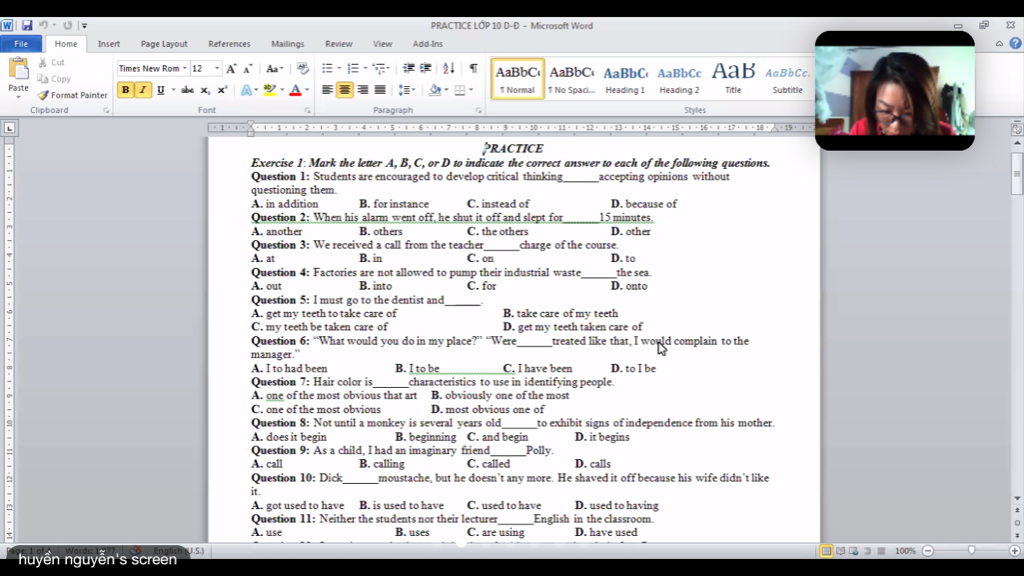
Task: Click the Shading paint bucket icon
Action: [x=434, y=90]
